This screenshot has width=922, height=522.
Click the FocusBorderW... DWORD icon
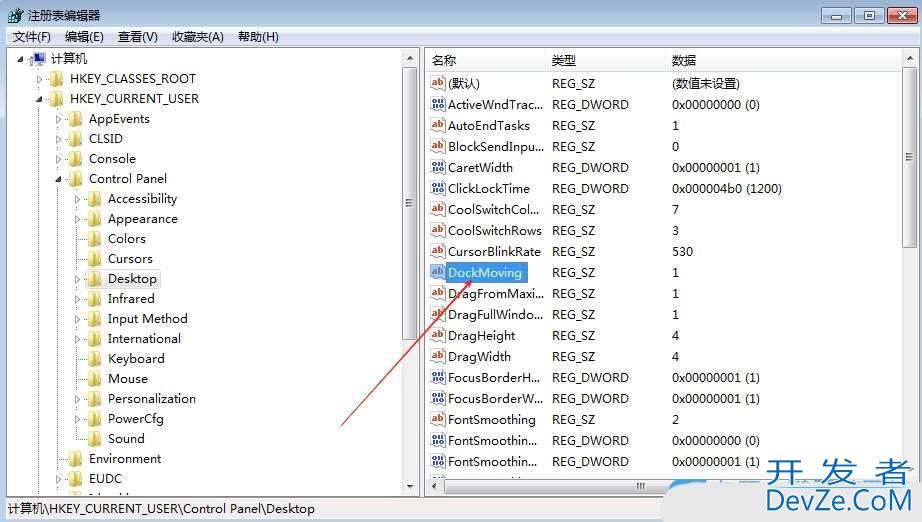tap(438, 398)
